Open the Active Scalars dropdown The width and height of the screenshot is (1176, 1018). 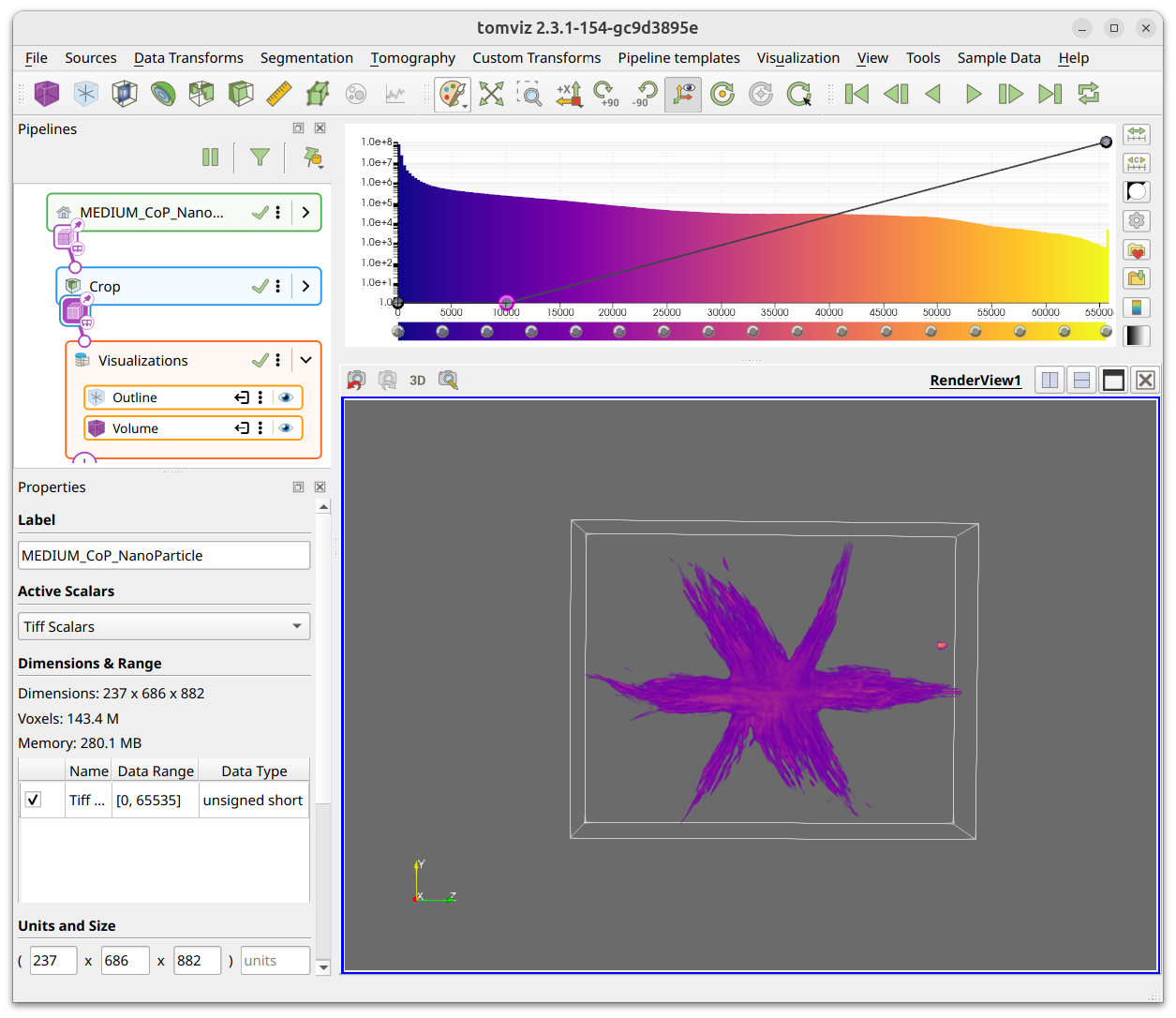click(164, 626)
